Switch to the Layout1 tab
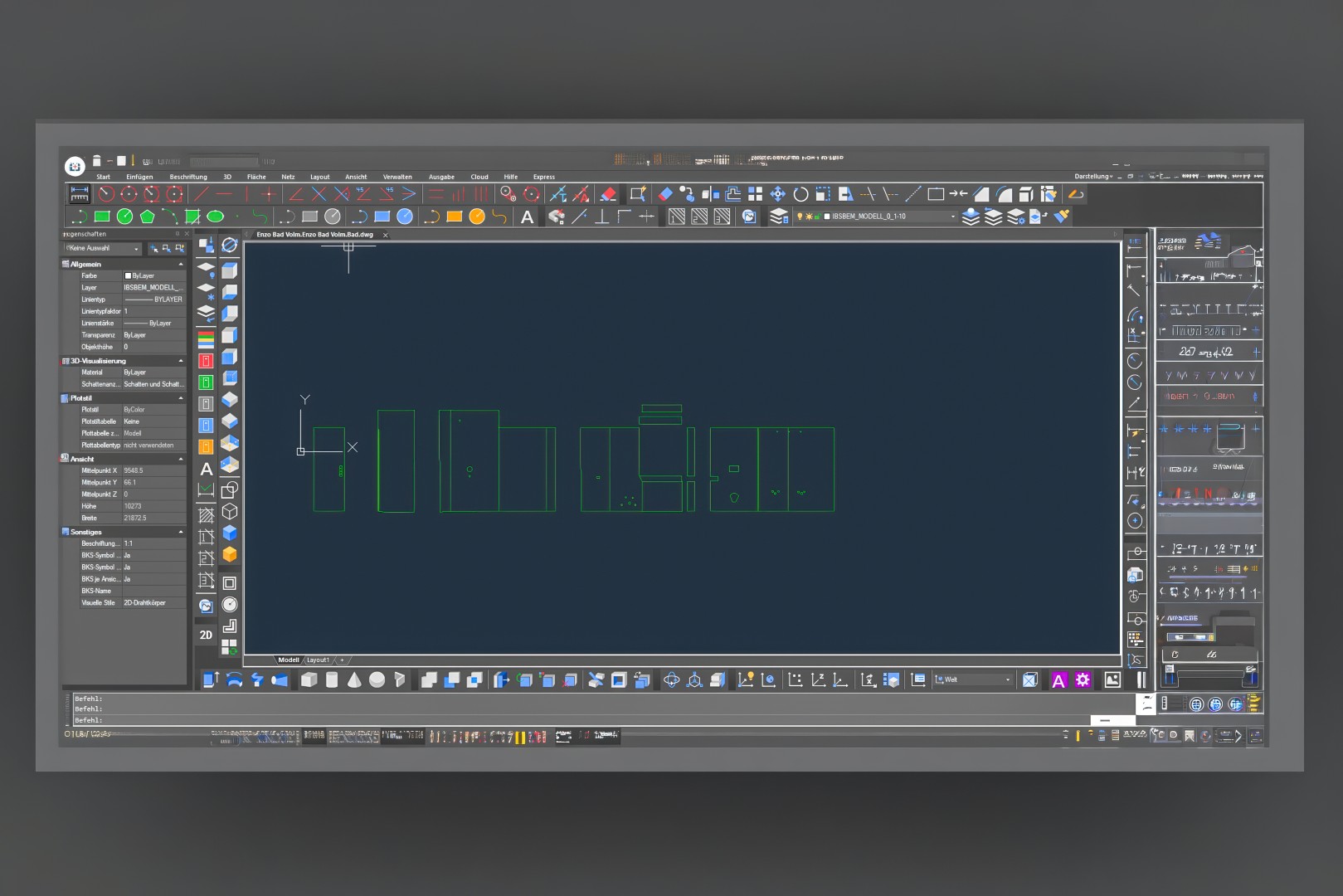The image size is (1343, 896). [318, 660]
